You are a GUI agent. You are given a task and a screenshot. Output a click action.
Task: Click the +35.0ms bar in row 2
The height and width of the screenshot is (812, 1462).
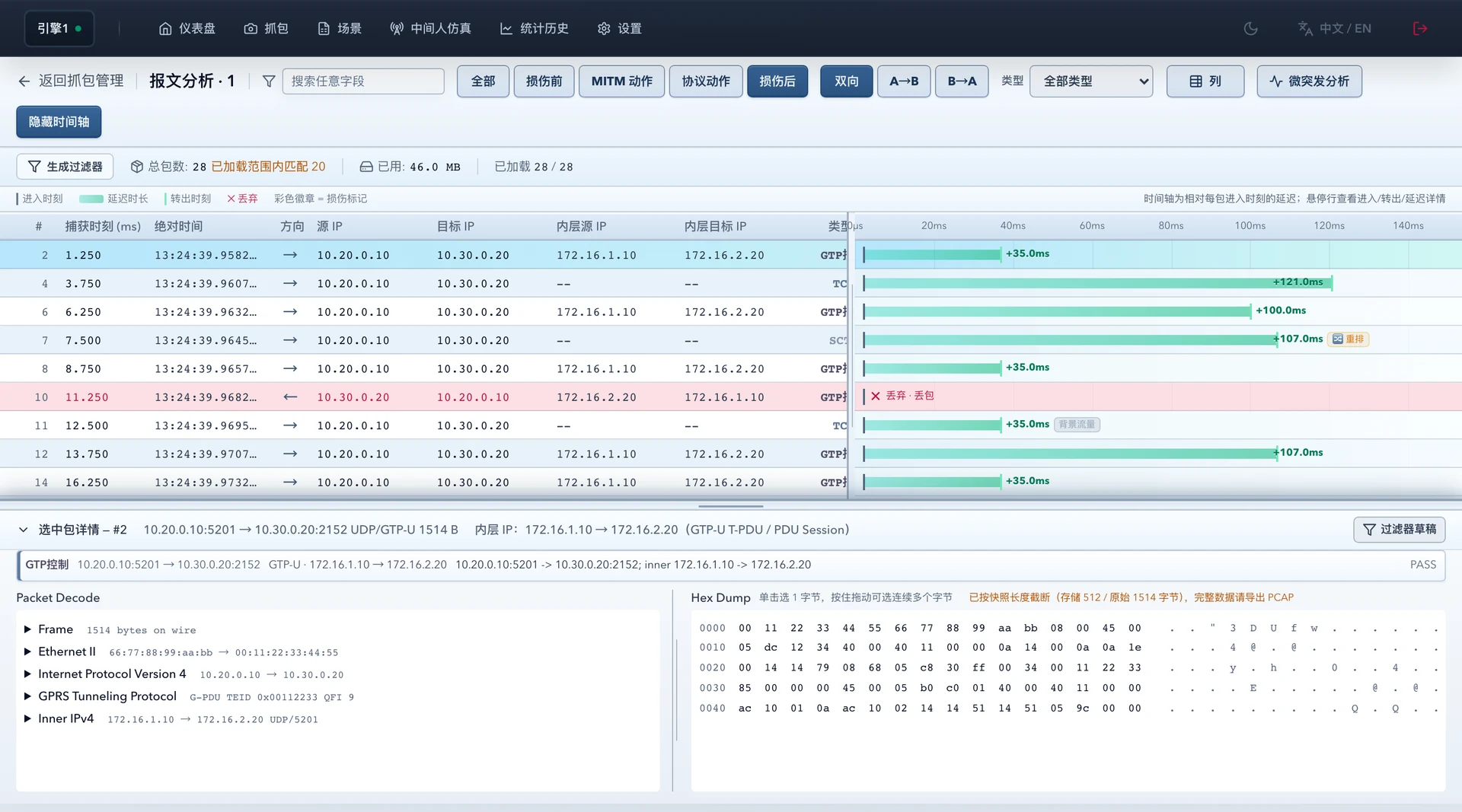click(932, 254)
